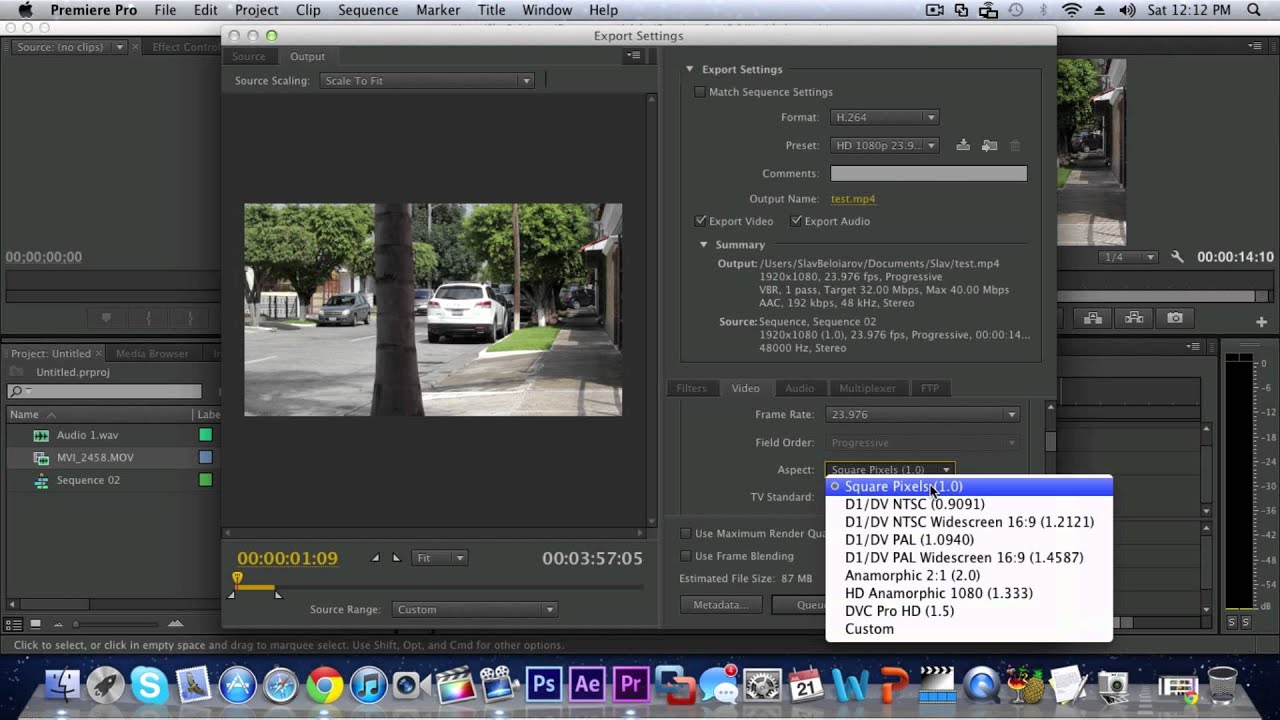
Task: Click the Audio 1.wav file icon
Action: [41, 435]
